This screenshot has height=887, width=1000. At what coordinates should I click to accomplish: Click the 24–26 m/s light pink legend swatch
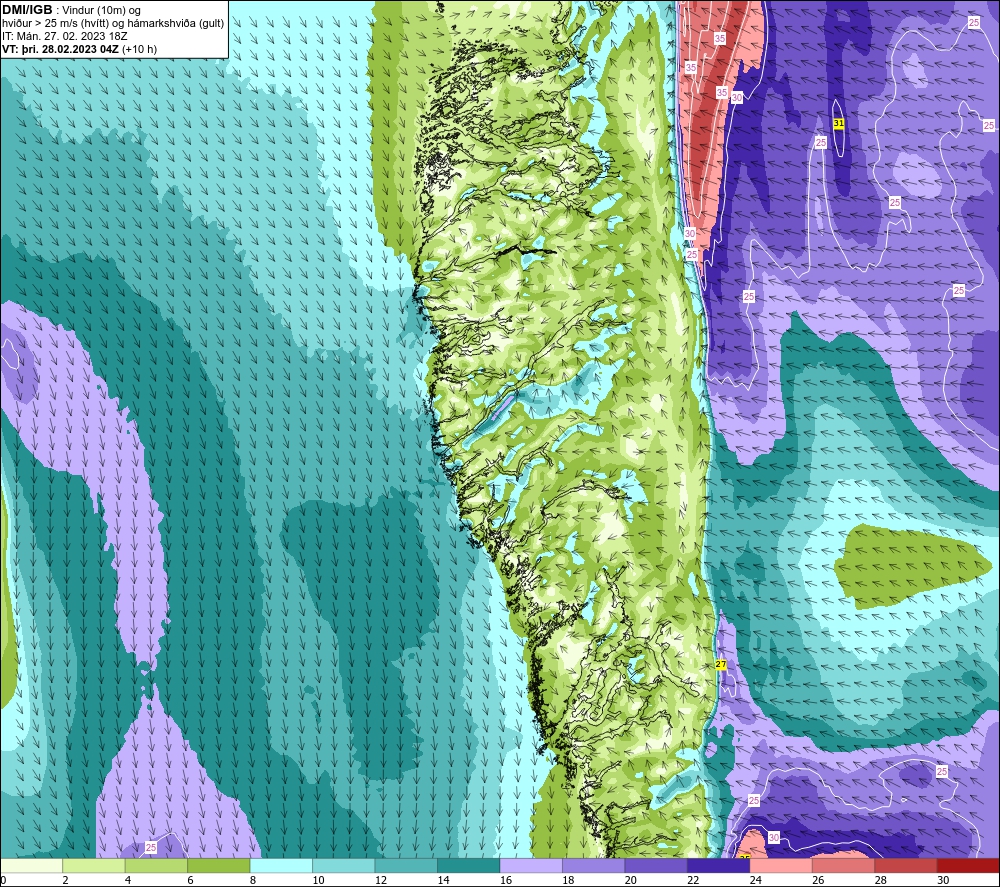[781, 866]
